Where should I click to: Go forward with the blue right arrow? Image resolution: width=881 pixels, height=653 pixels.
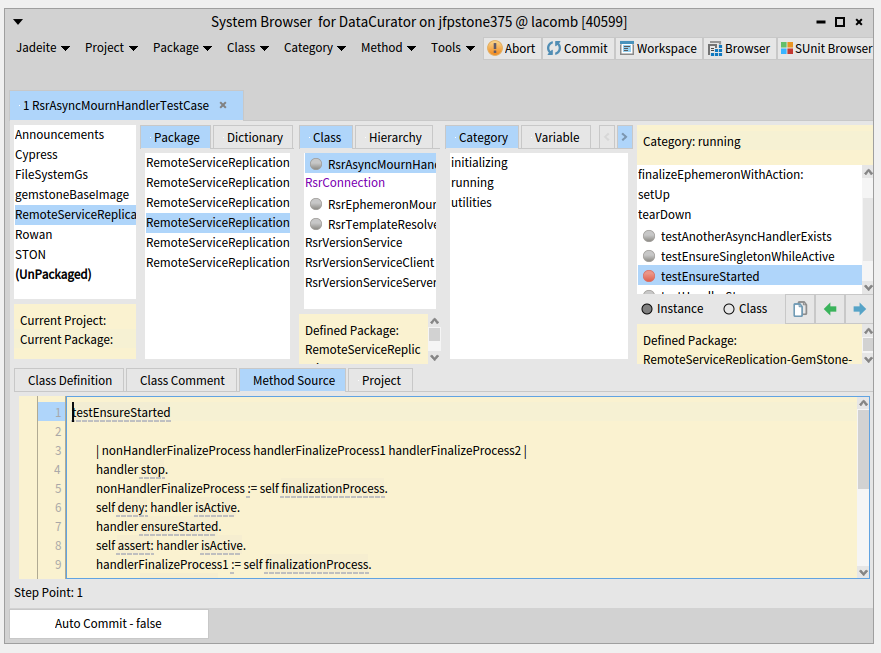coord(859,309)
